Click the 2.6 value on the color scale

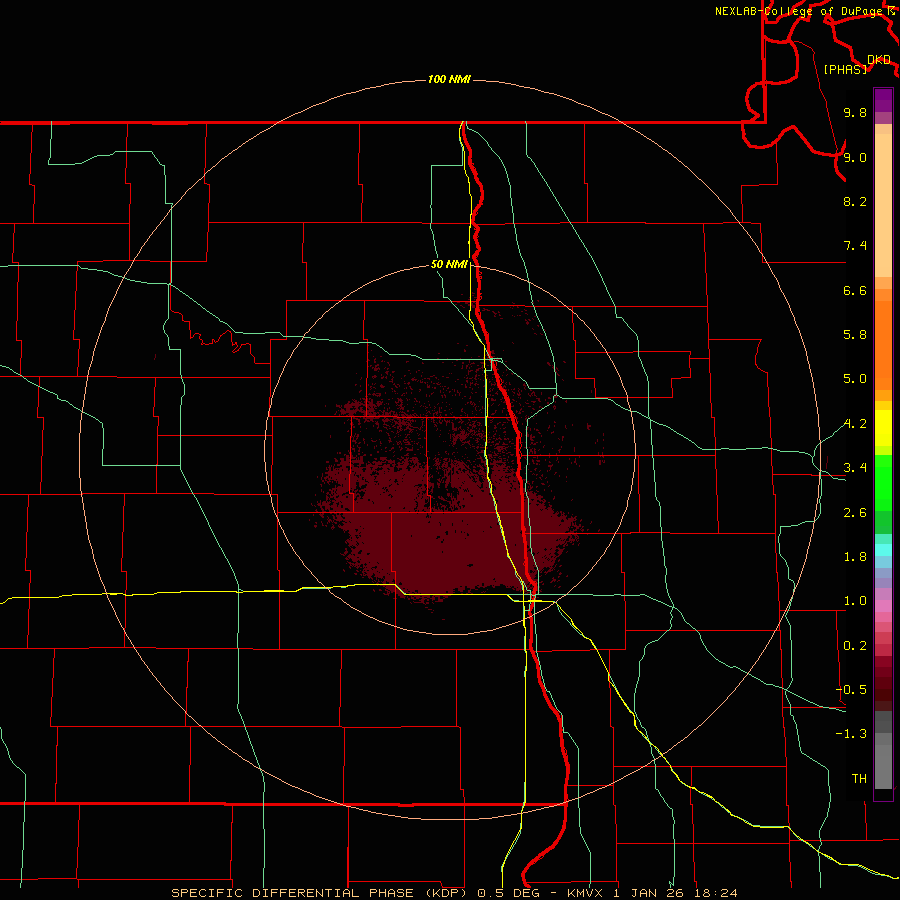pos(855,513)
